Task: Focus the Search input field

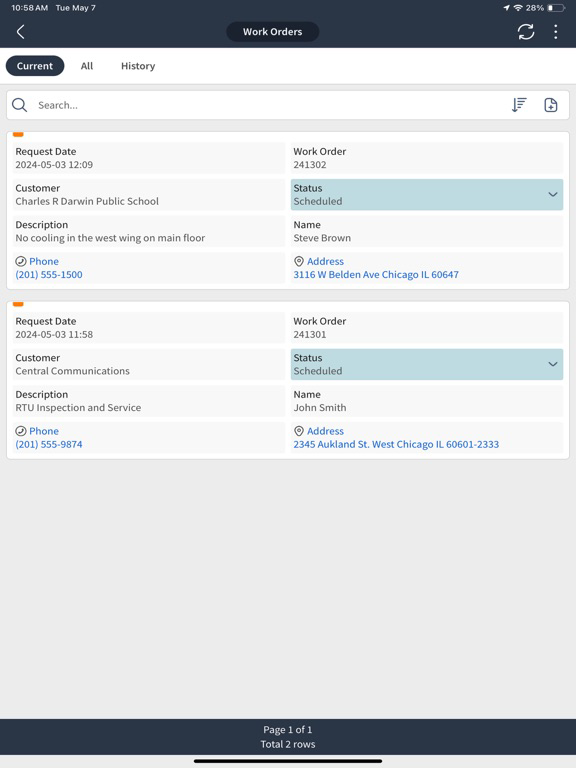Action: click(x=269, y=105)
